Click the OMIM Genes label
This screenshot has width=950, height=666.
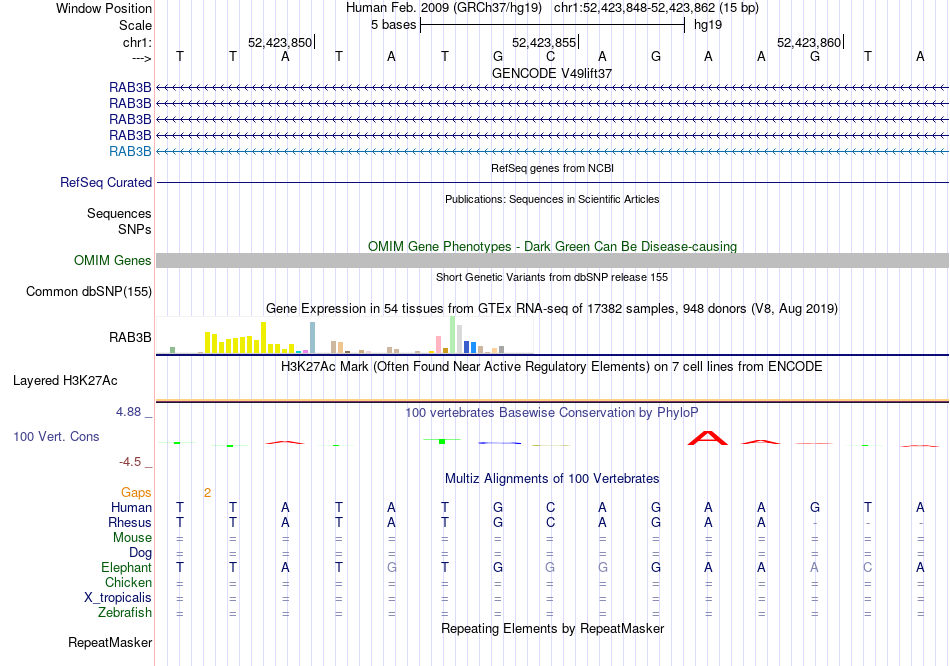[113, 261]
